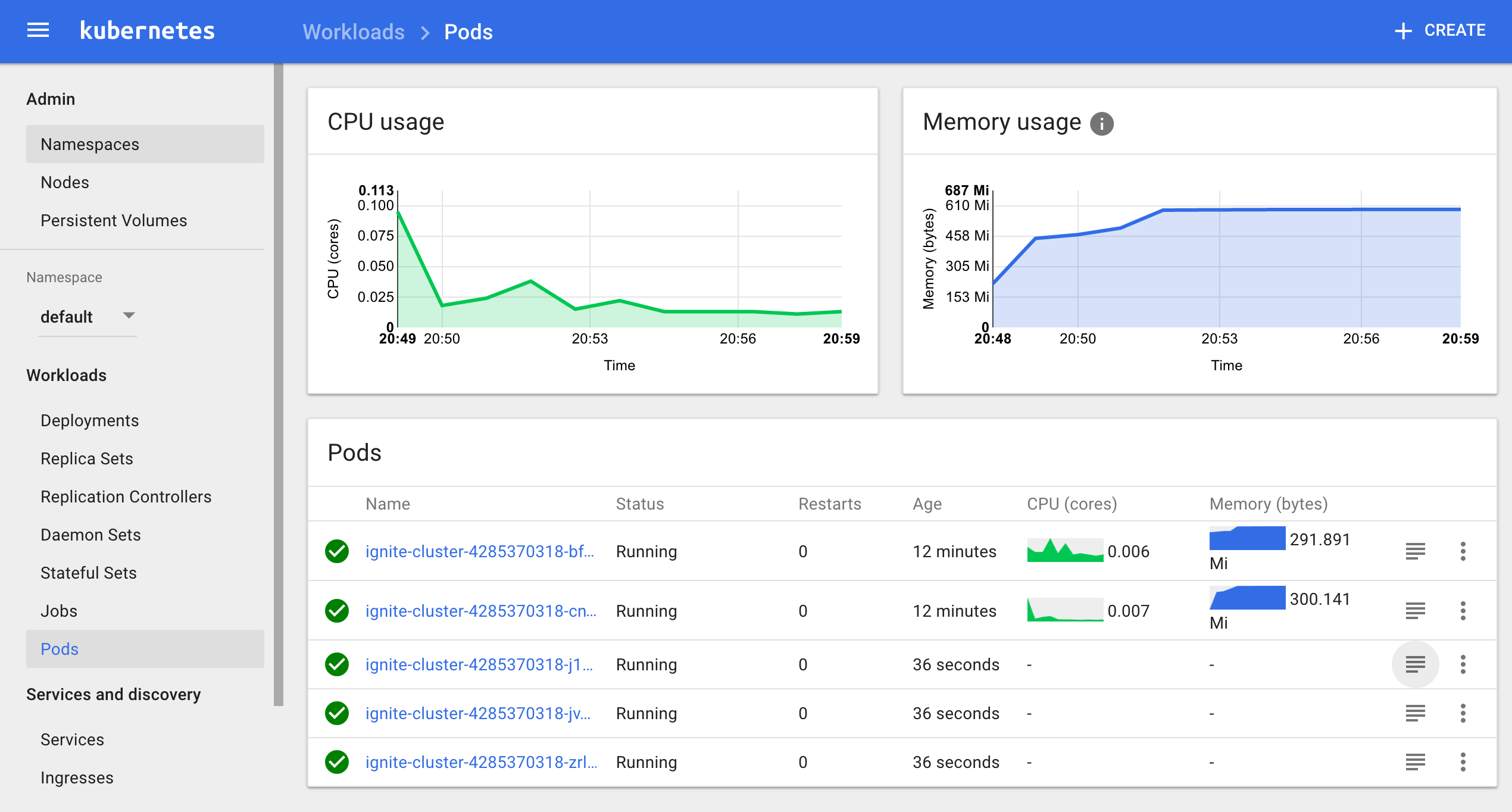
Task: Open pod ignite-cluster-4285370318-j1 link
Action: 479,664
